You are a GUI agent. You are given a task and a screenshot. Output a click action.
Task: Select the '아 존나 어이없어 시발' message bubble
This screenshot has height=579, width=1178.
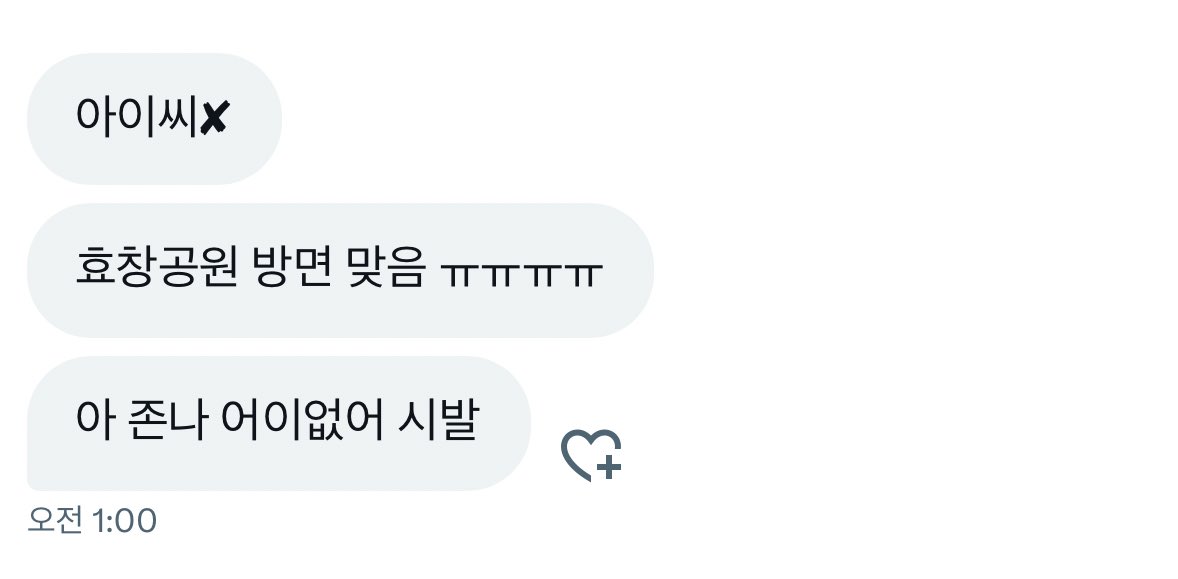(279, 424)
